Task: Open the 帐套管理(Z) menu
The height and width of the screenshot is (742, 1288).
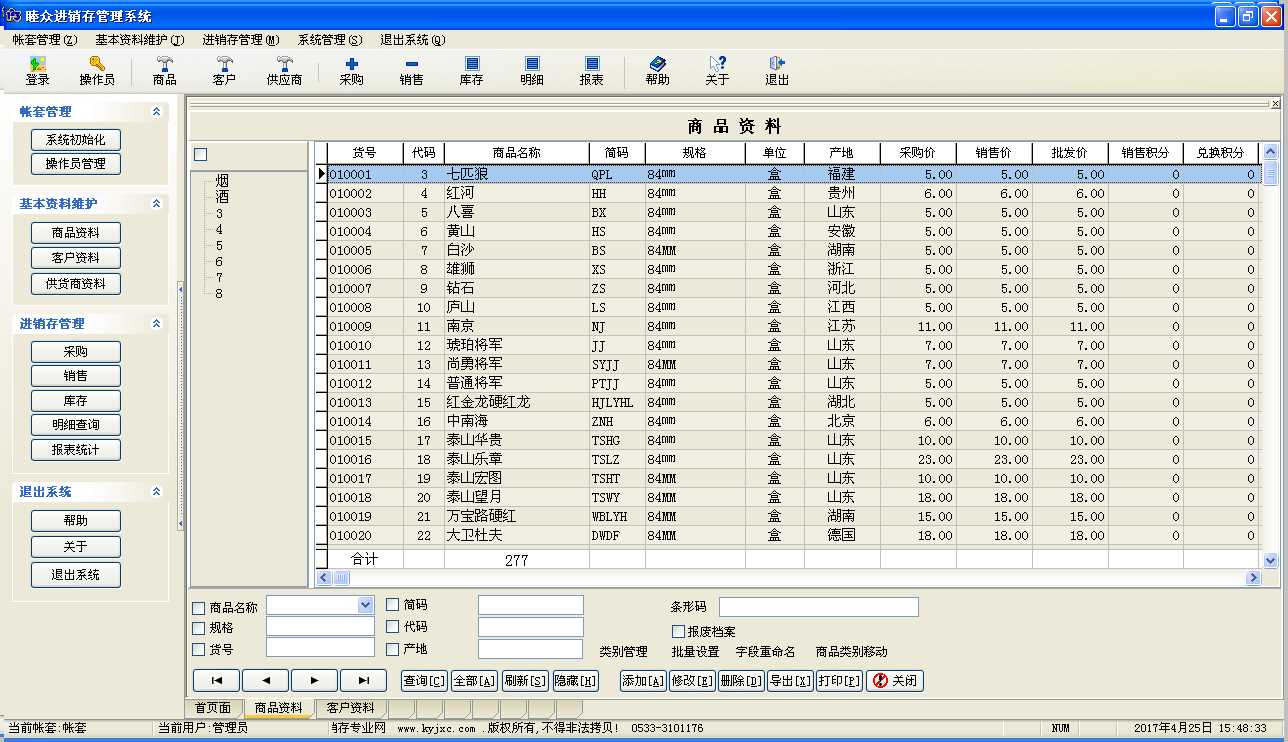Action: click(x=44, y=40)
